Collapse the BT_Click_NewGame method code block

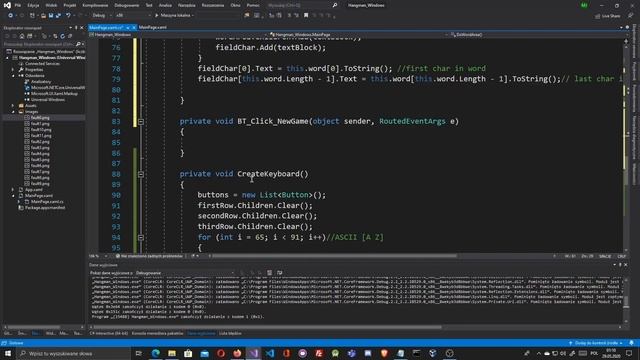click(141, 122)
